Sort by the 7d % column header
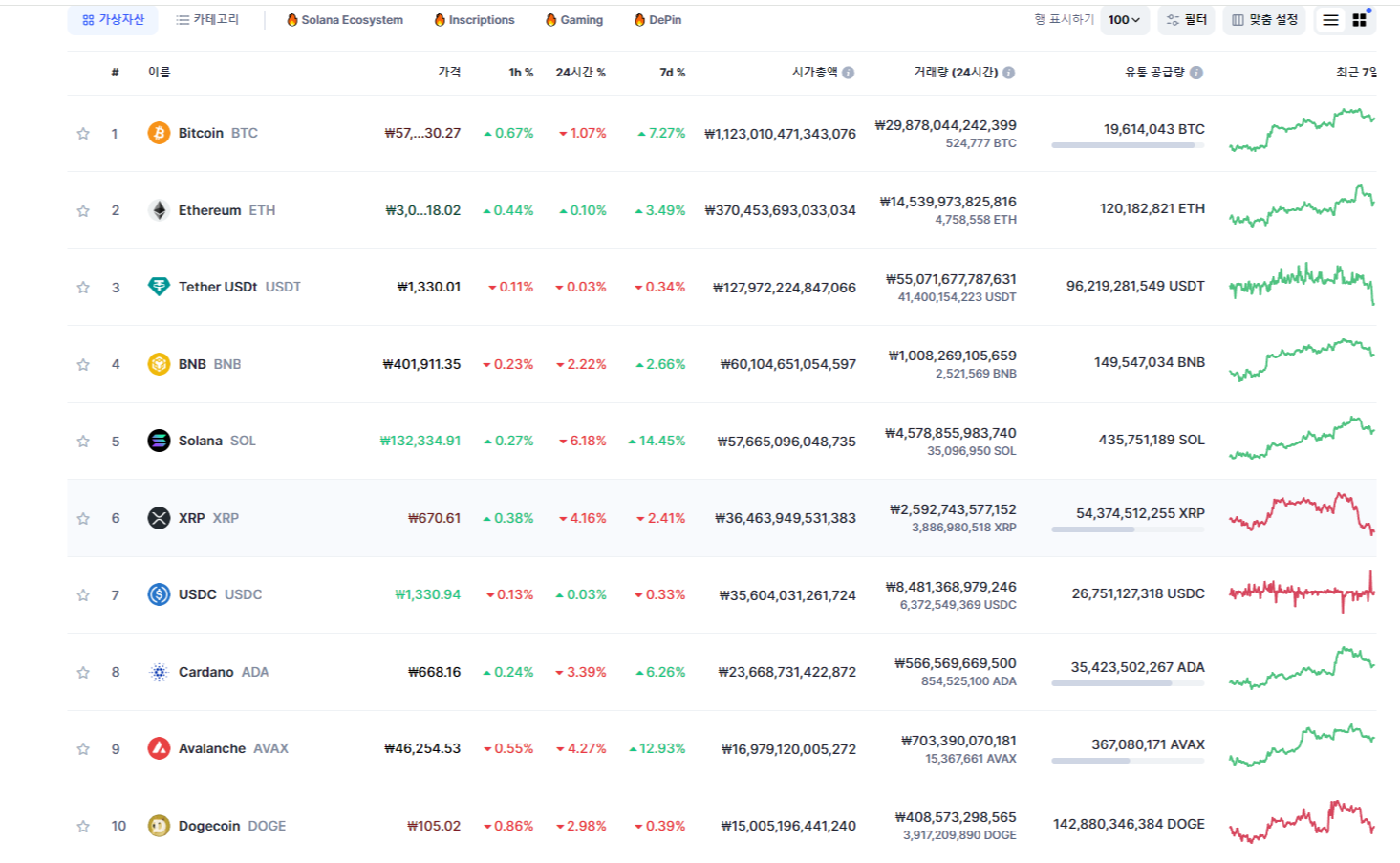Screen dimensions: 1400x863 673,73
